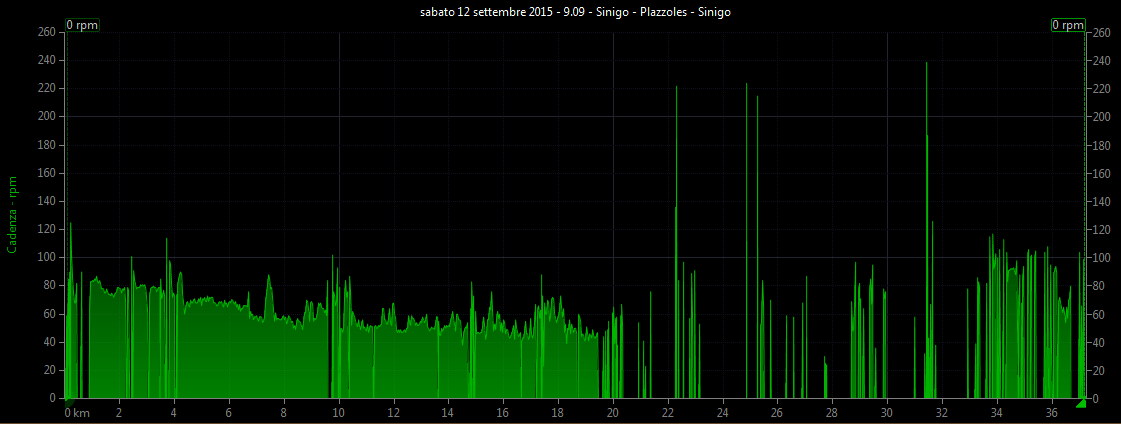The width and height of the screenshot is (1121, 424).
Task: Click the 100 label on right rpm axis
Action: (1102, 258)
